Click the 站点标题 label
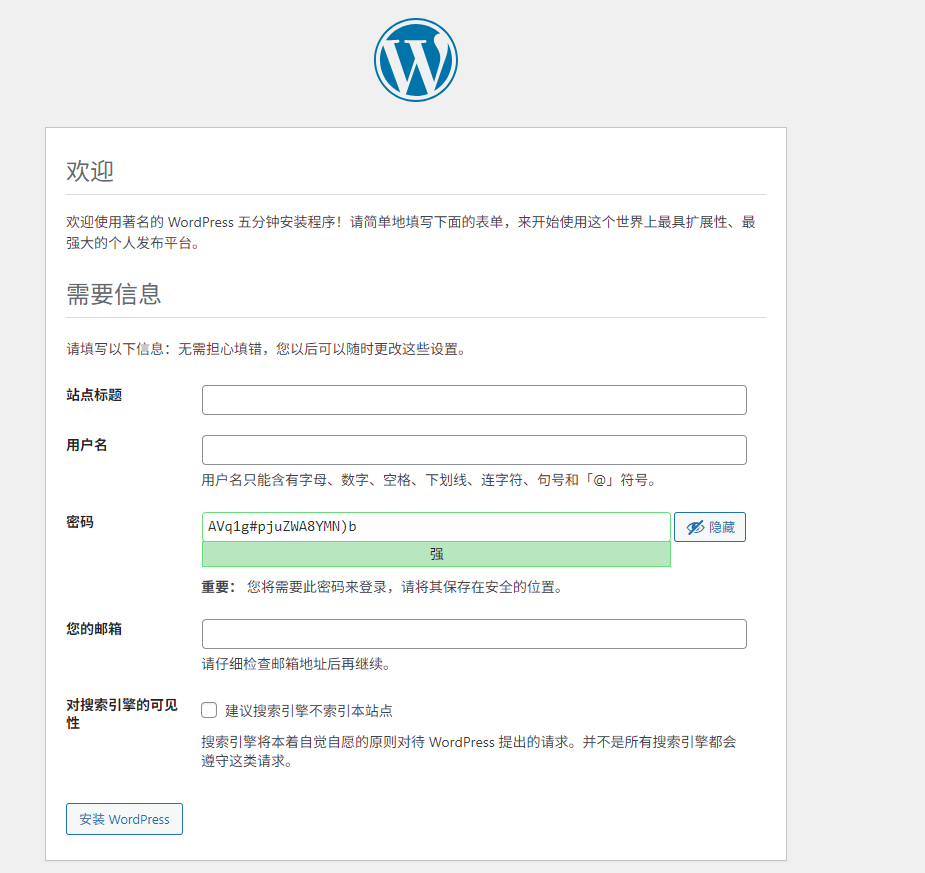This screenshot has width=925, height=873. pyautogui.click(x=94, y=395)
